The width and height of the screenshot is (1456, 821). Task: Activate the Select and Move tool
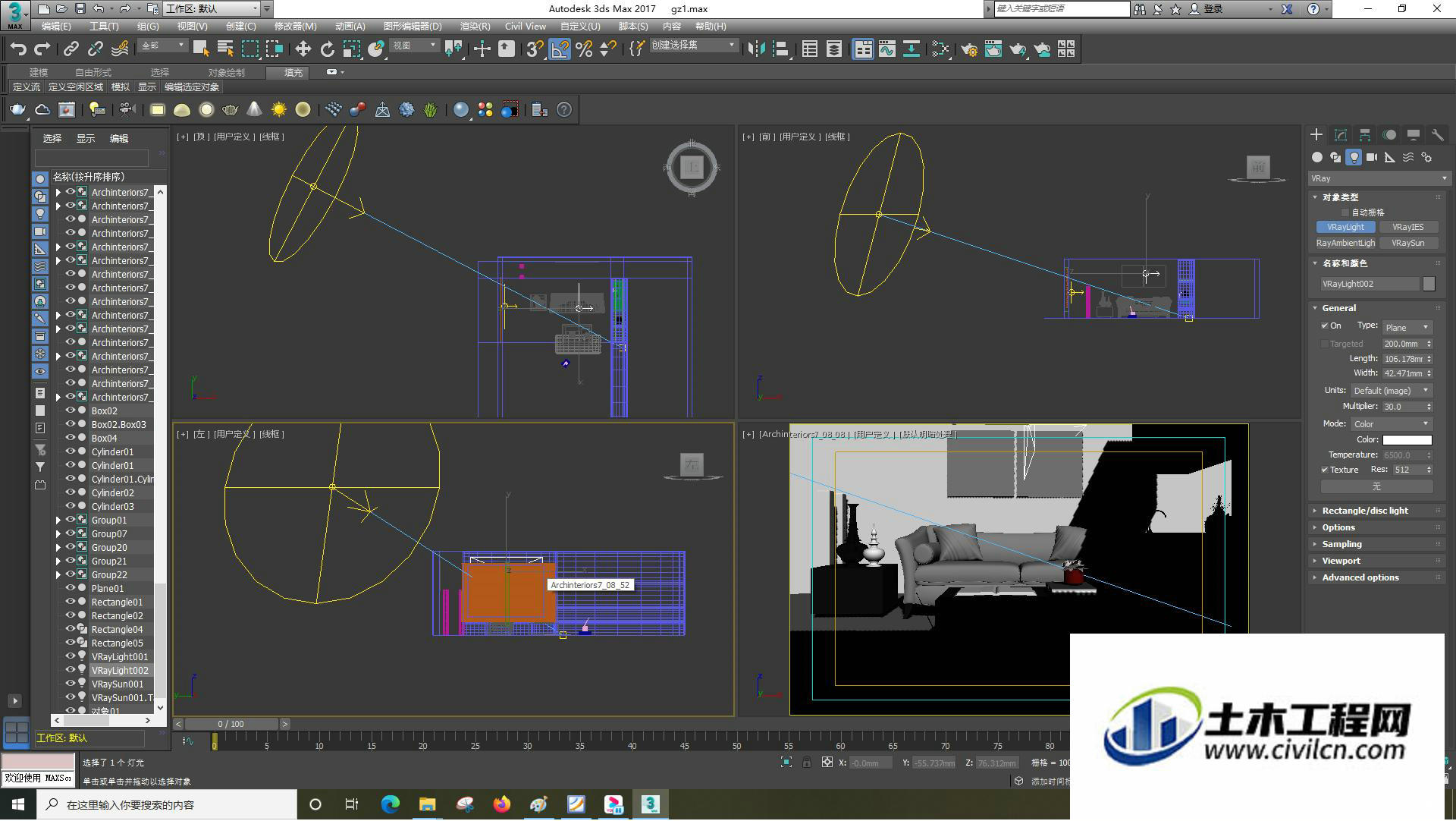pos(303,49)
